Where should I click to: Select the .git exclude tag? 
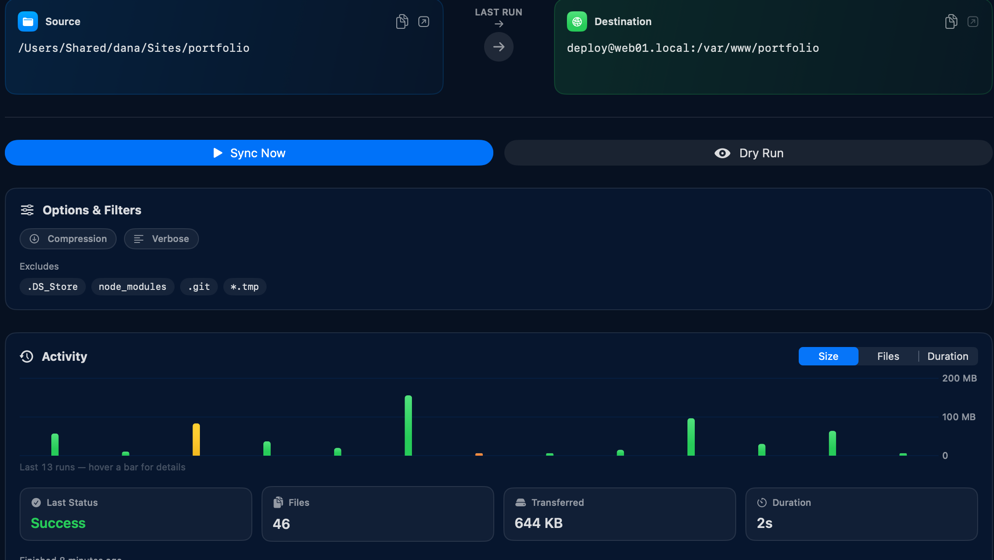[x=199, y=287]
